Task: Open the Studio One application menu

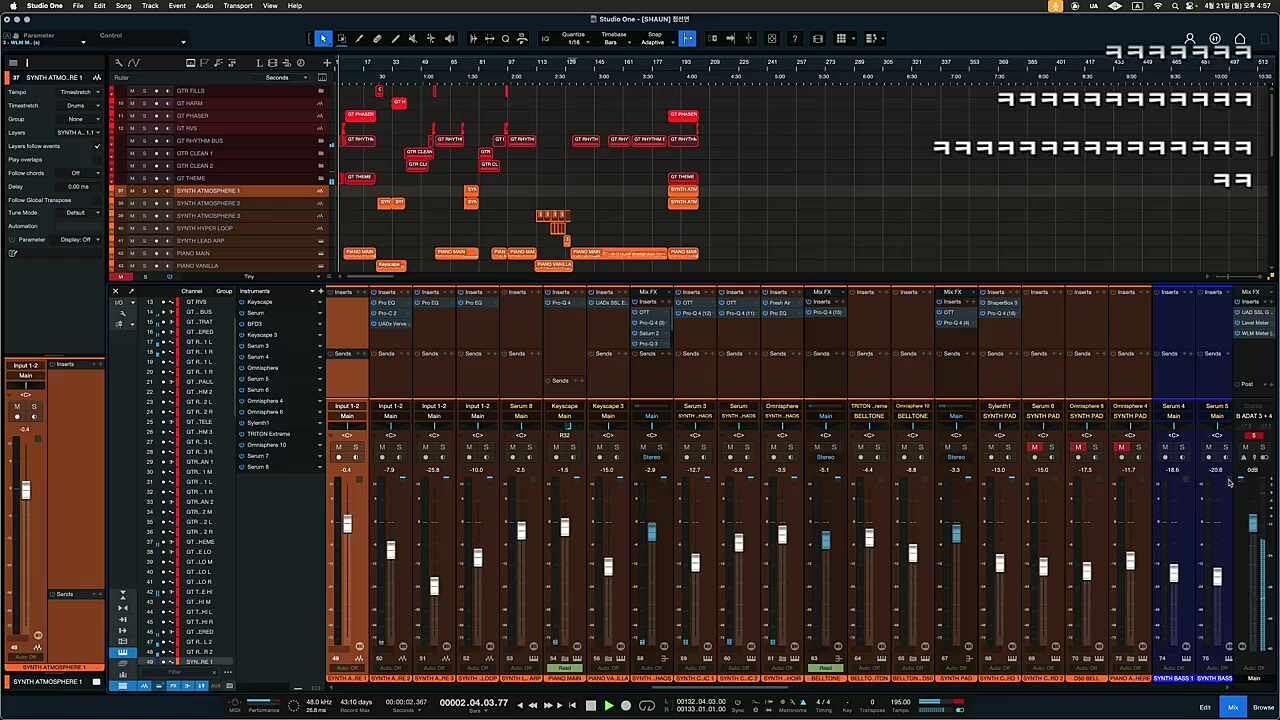Action: pos(44,6)
